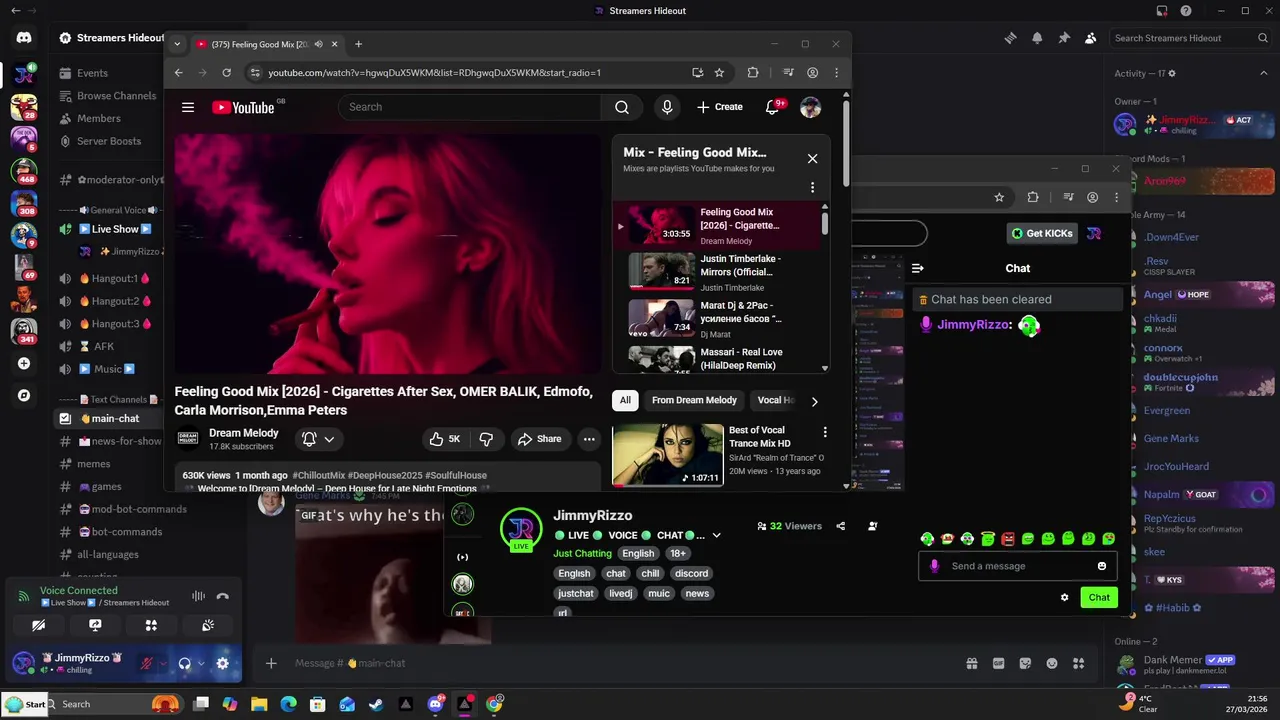Expand Dream Melody subscription options chevron
This screenshot has height=720, width=1280.
329,439
